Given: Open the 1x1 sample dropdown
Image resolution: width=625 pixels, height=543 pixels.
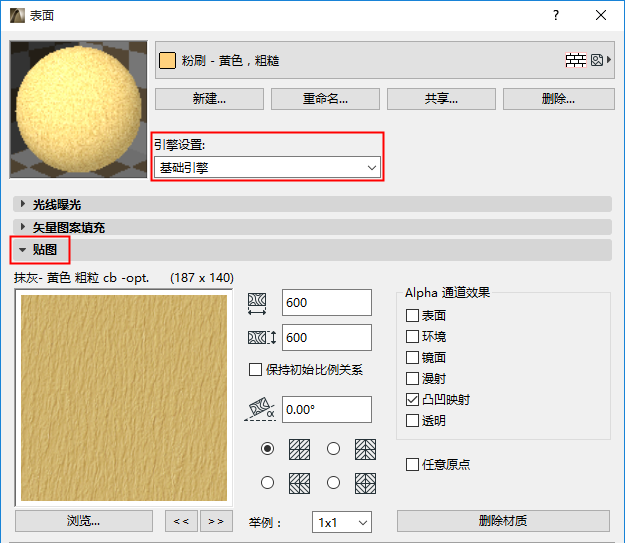Looking at the screenshot, I should pyautogui.click(x=342, y=522).
